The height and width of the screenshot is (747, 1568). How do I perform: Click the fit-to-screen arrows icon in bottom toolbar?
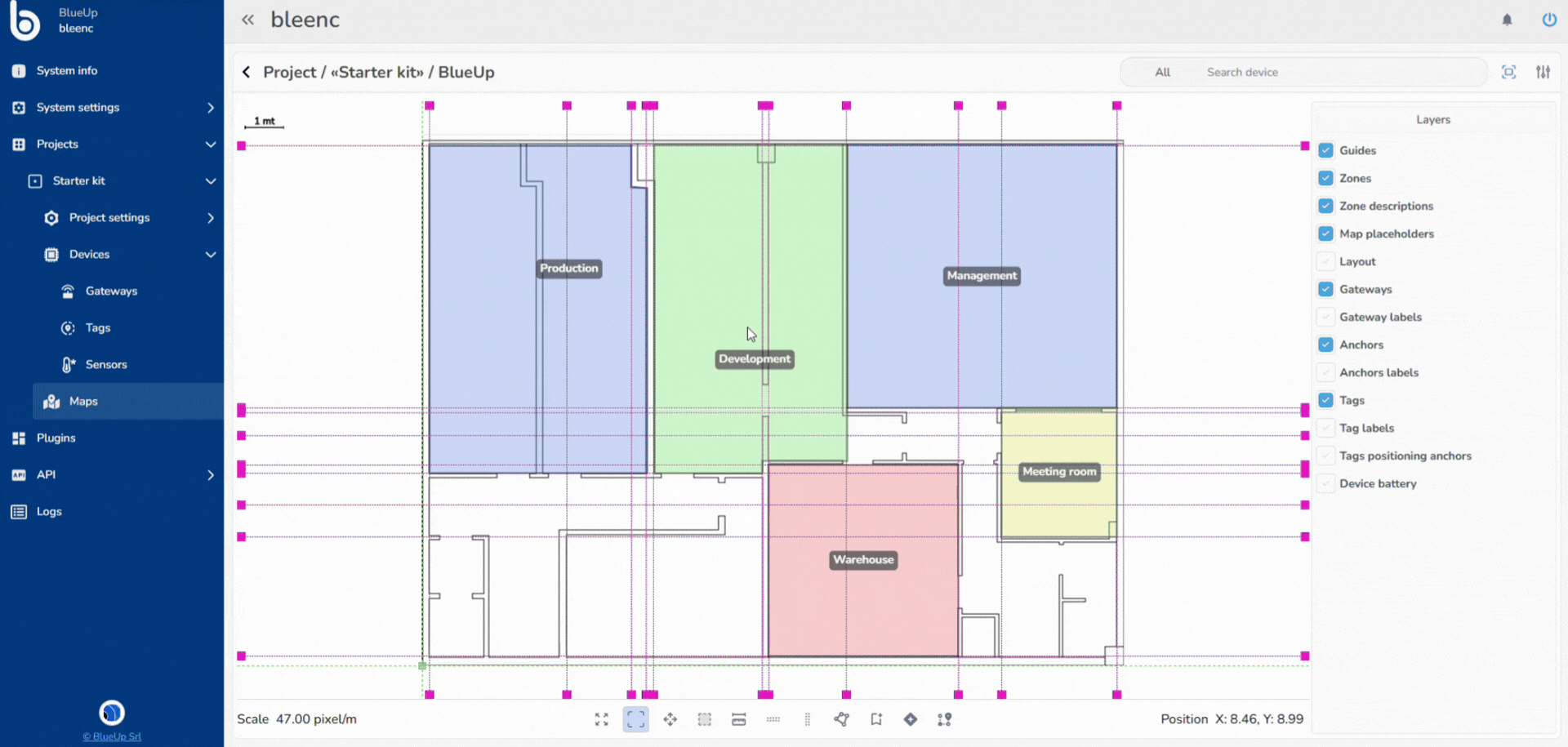(602, 719)
